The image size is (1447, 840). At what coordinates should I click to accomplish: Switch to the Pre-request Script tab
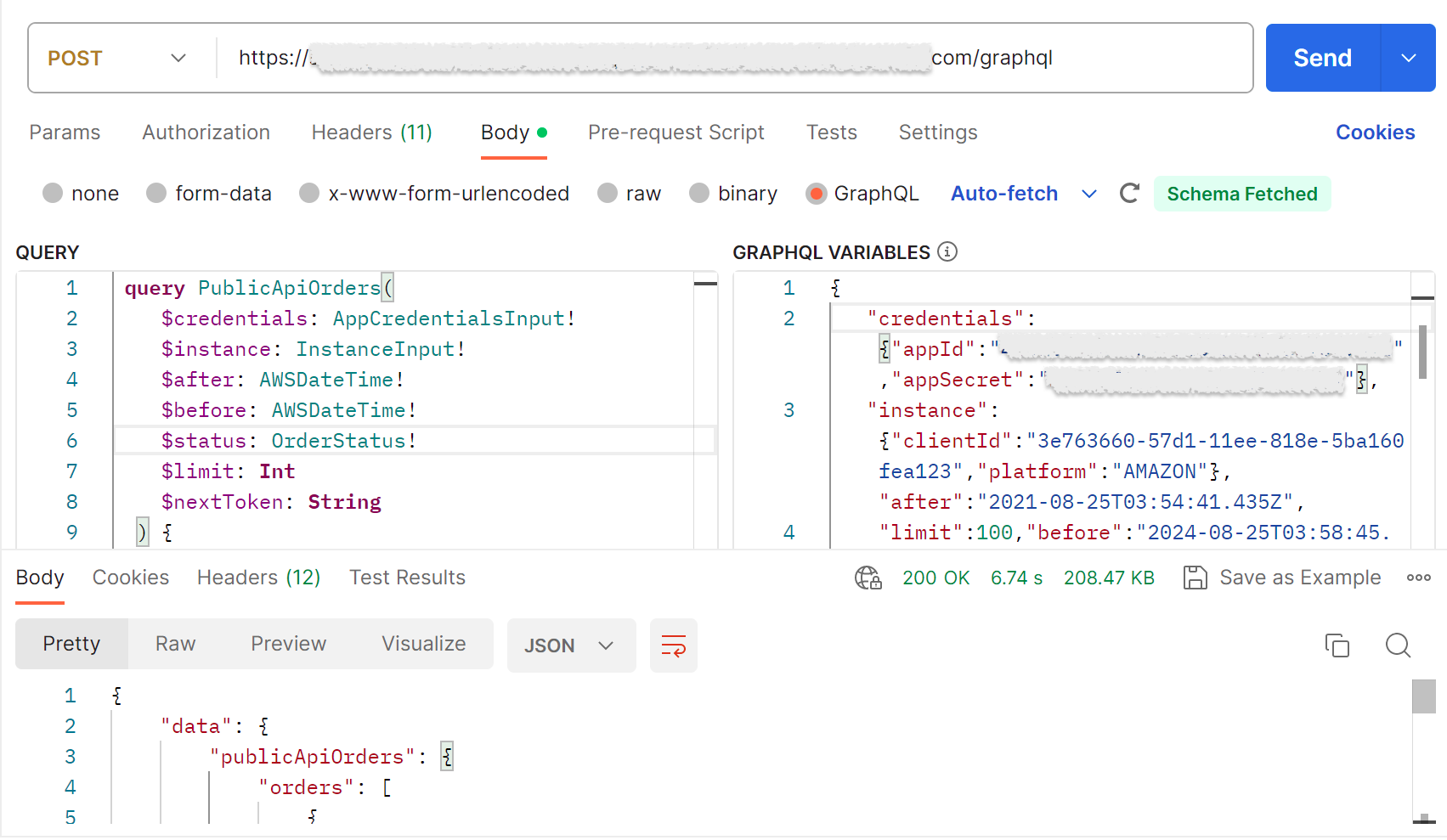point(675,132)
